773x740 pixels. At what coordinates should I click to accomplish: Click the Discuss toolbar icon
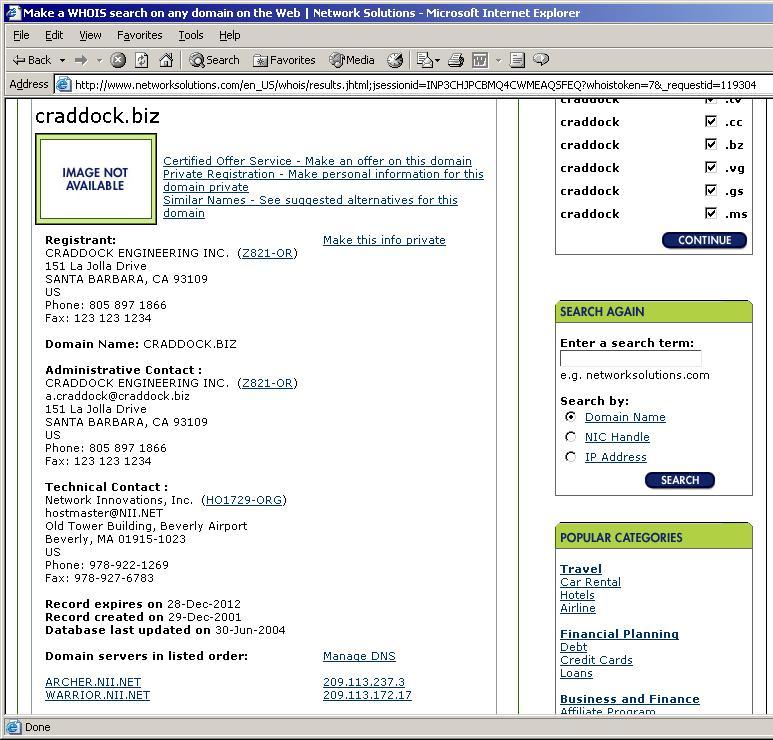[x=517, y=60]
